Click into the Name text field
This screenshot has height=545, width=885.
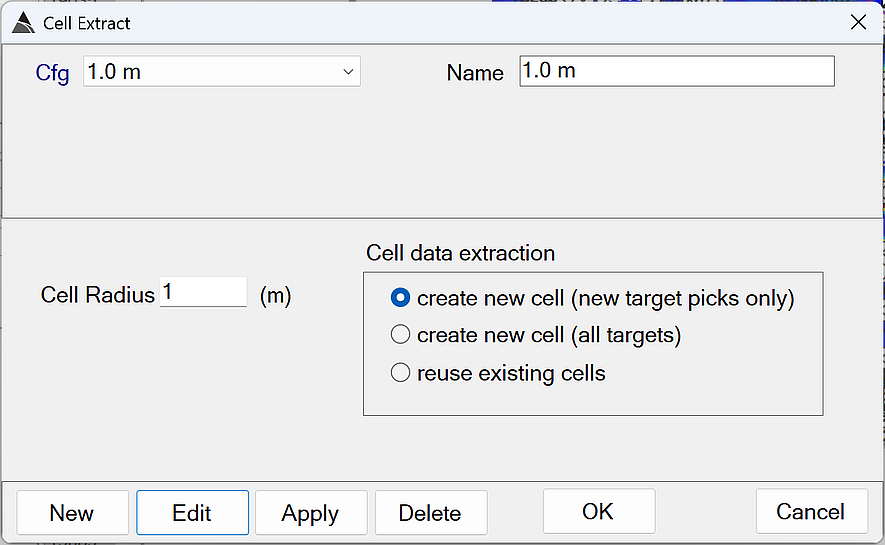click(676, 72)
